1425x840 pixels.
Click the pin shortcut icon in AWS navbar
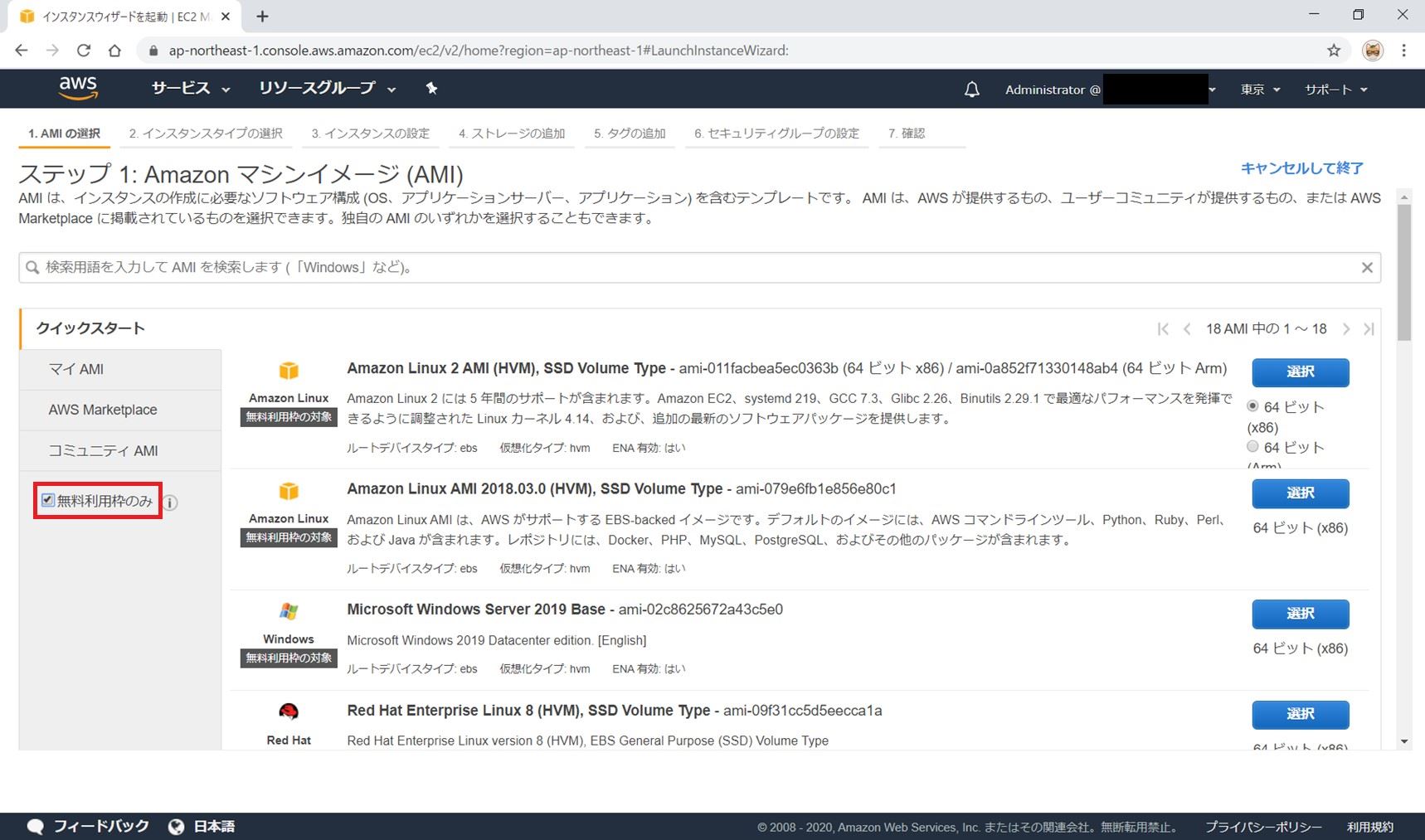coord(431,88)
